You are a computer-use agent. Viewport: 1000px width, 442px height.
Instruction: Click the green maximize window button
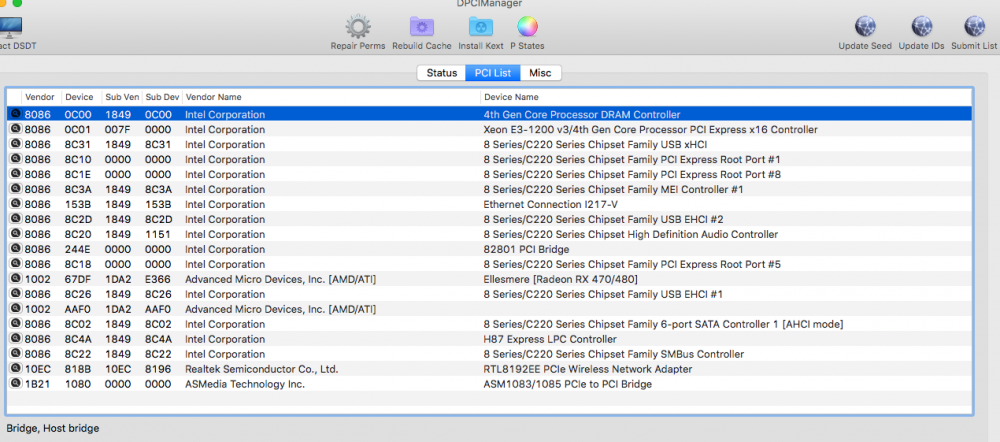tap(17, 3)
